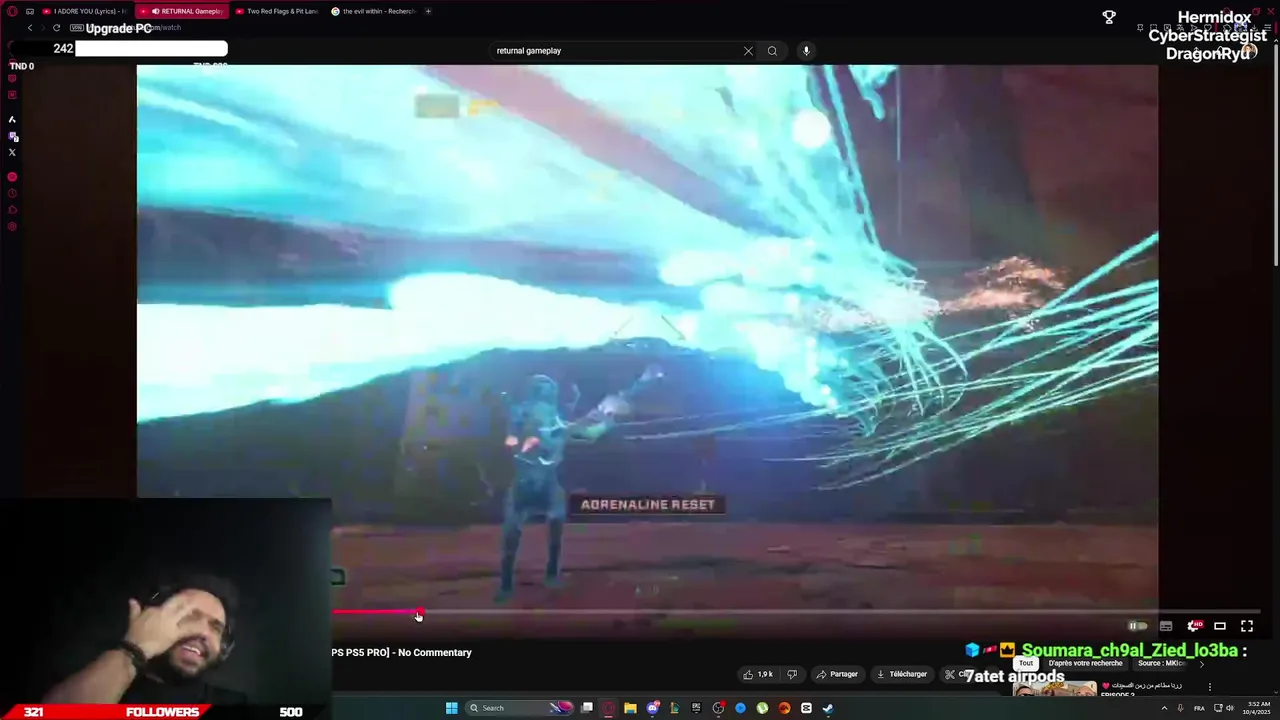Screen dimensions: 1280x720
Task: Open Steam from the taskbar
Action: [828, 708]
